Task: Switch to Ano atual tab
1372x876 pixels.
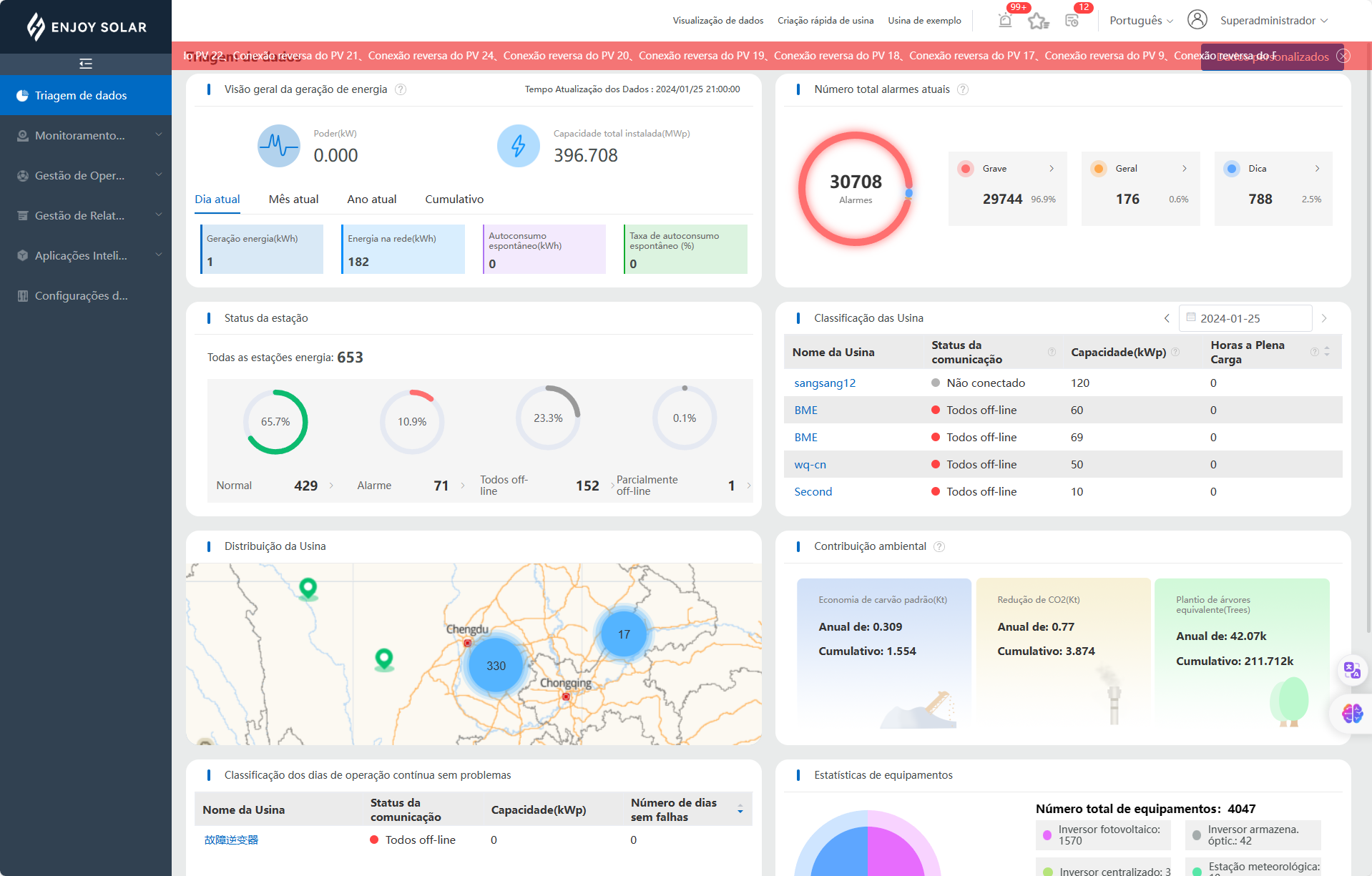Action: pos(372,200)
